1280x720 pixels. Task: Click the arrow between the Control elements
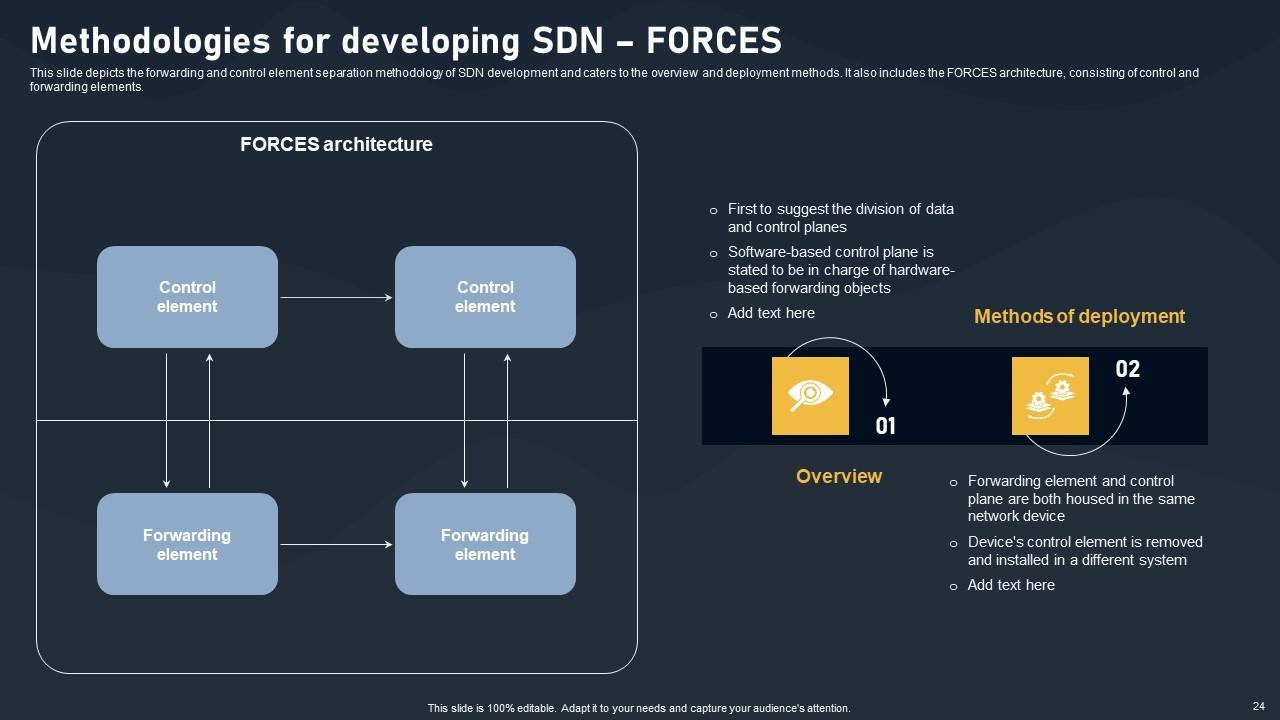336,297
